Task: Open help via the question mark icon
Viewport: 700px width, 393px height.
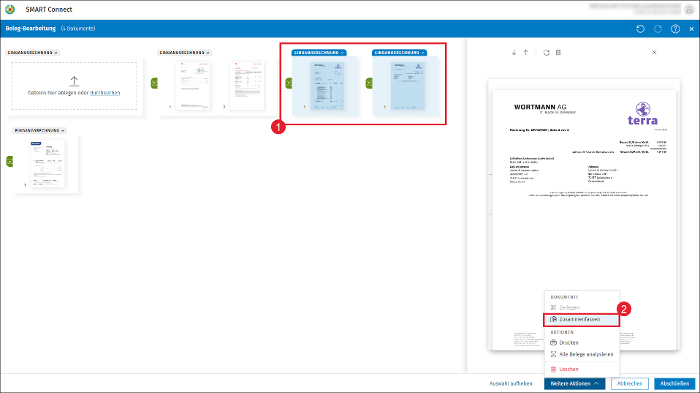Action: pyautogui.click(x=675, y=29)
